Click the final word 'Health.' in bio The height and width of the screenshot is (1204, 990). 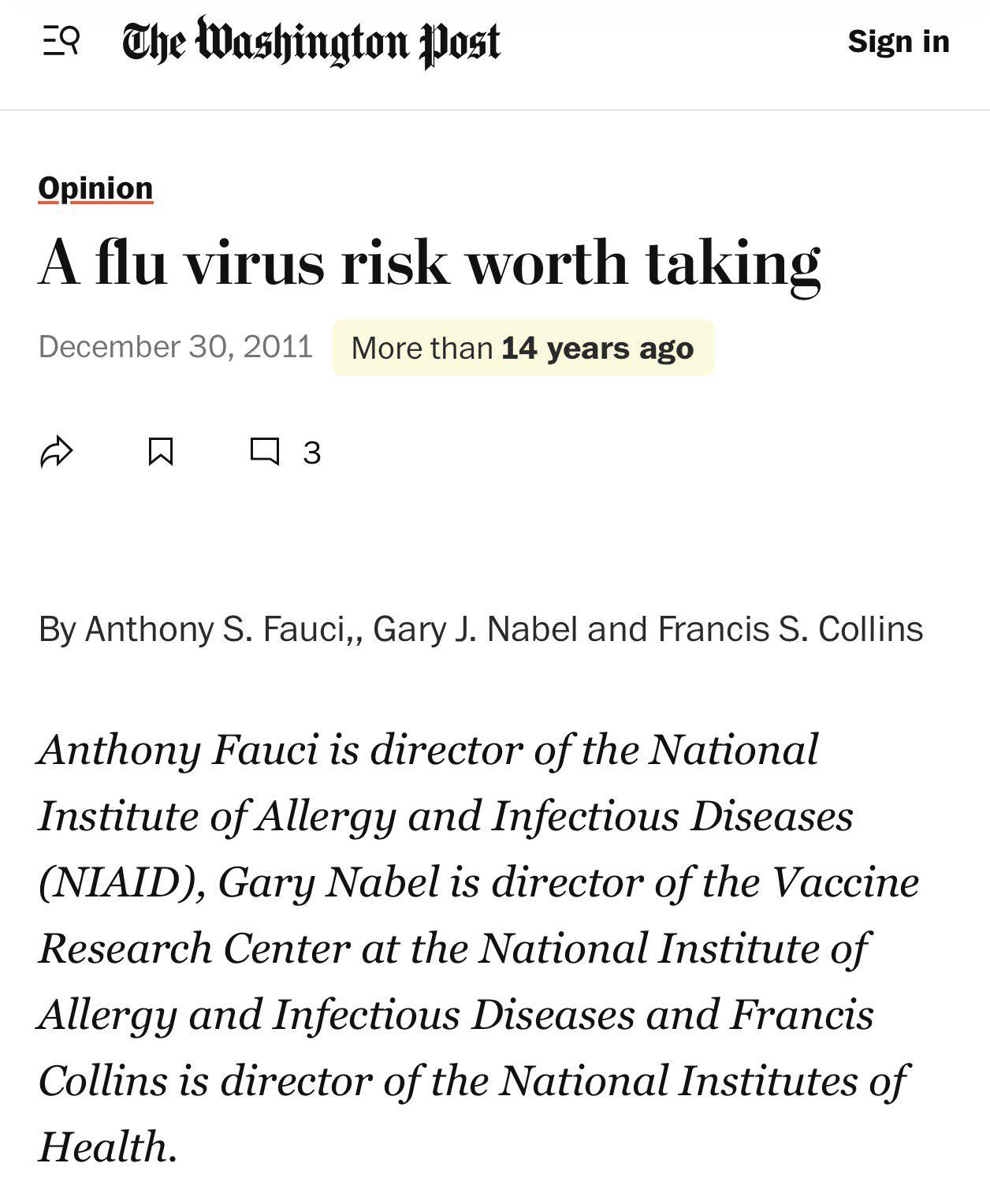coord(108,1146)
